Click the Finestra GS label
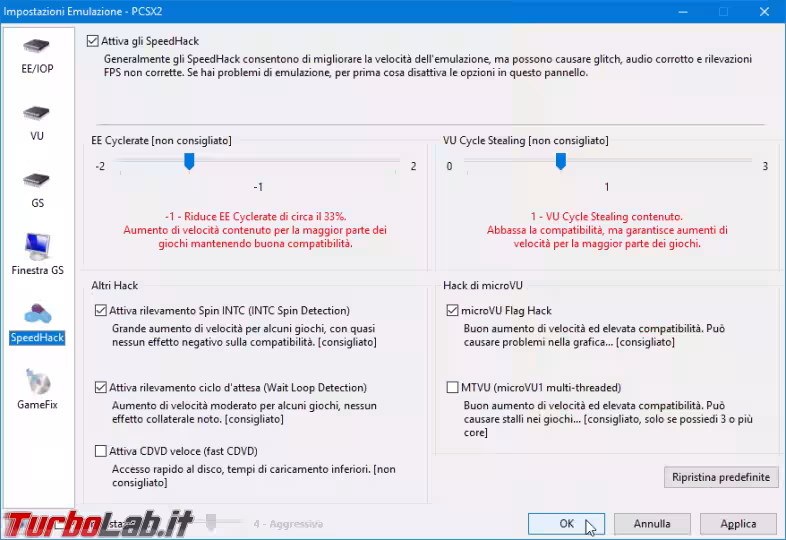 coord(38,270)
